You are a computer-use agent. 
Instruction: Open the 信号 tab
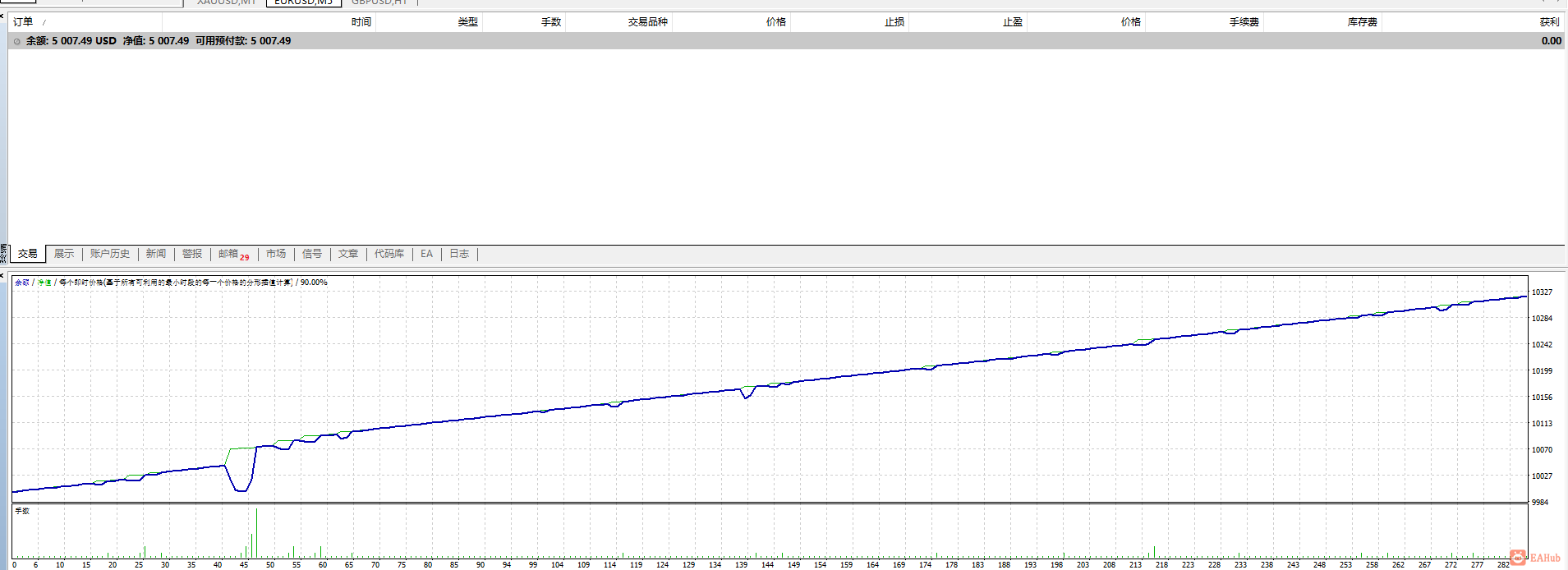click(312, 254)
